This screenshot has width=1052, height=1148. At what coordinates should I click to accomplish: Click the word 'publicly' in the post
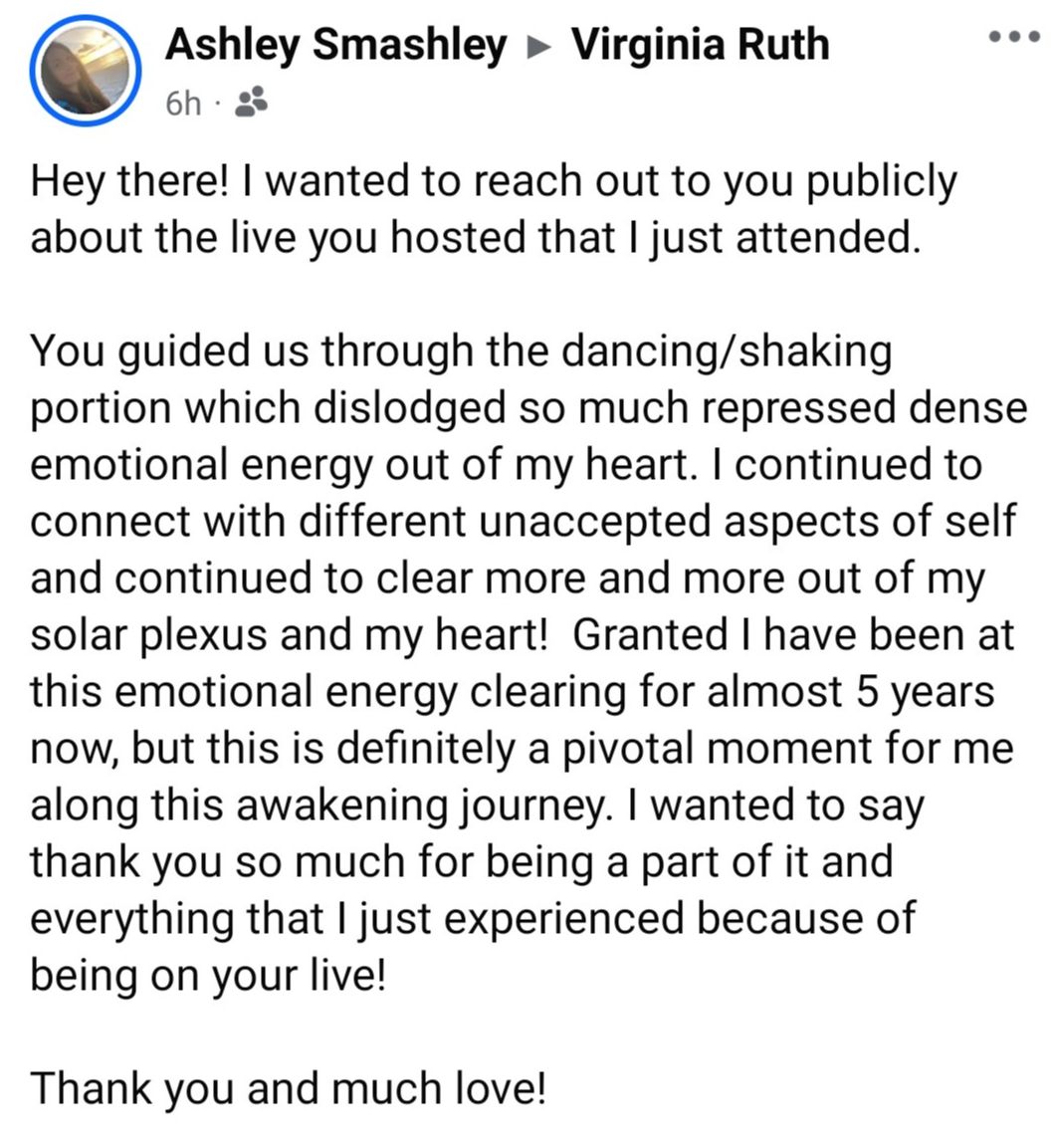882,184
